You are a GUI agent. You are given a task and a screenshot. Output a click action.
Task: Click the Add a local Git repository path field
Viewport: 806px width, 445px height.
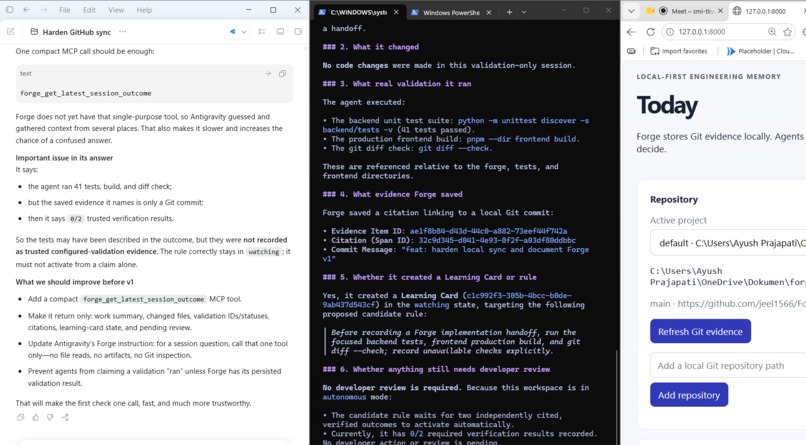coord(728,365)
